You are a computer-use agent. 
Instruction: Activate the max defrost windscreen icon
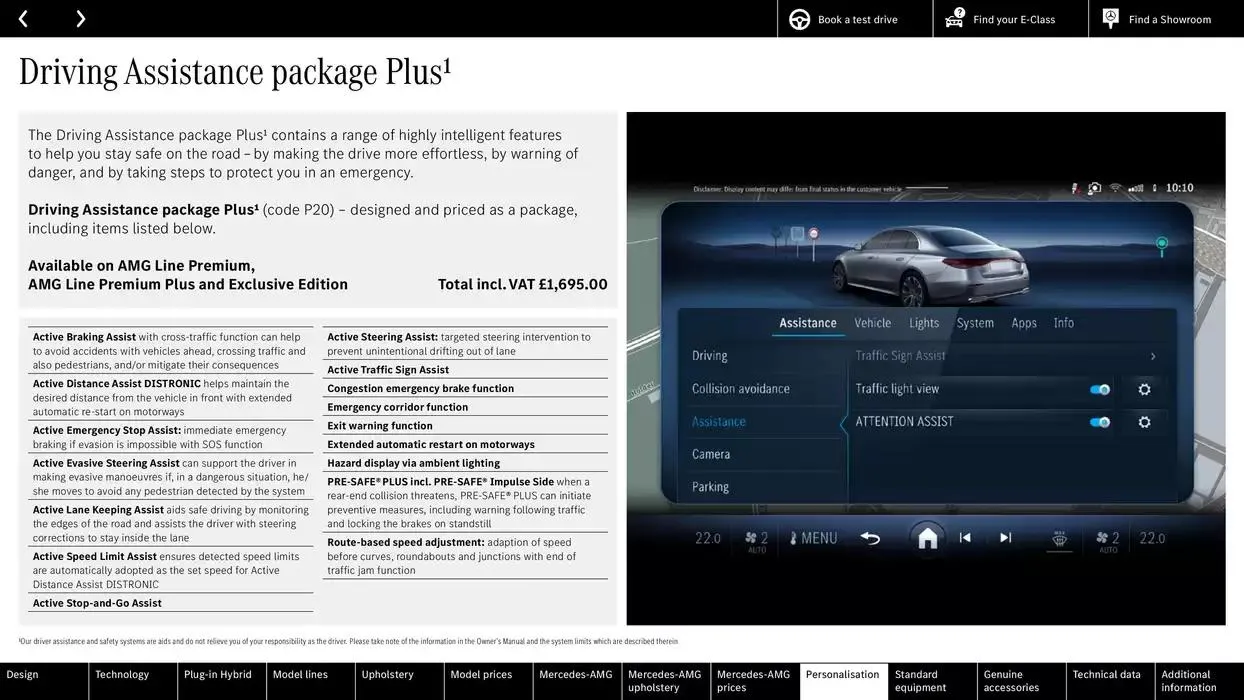(1060, 538)
